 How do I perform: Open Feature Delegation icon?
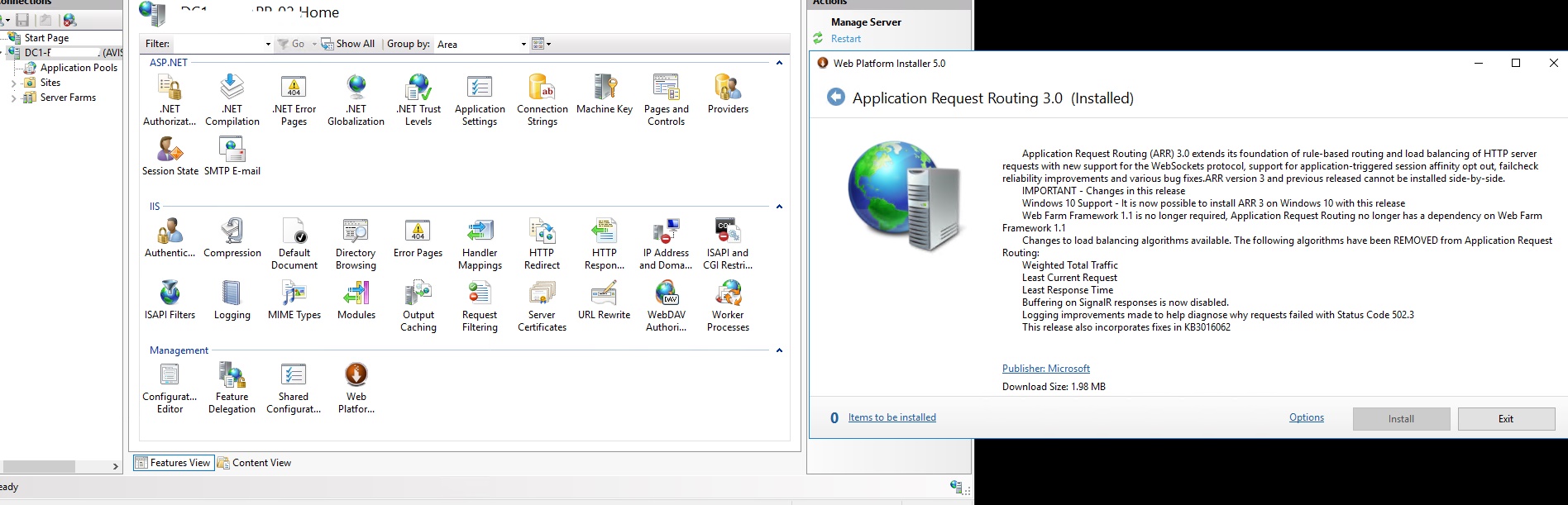pyautogui.click(x=232, y=388)
